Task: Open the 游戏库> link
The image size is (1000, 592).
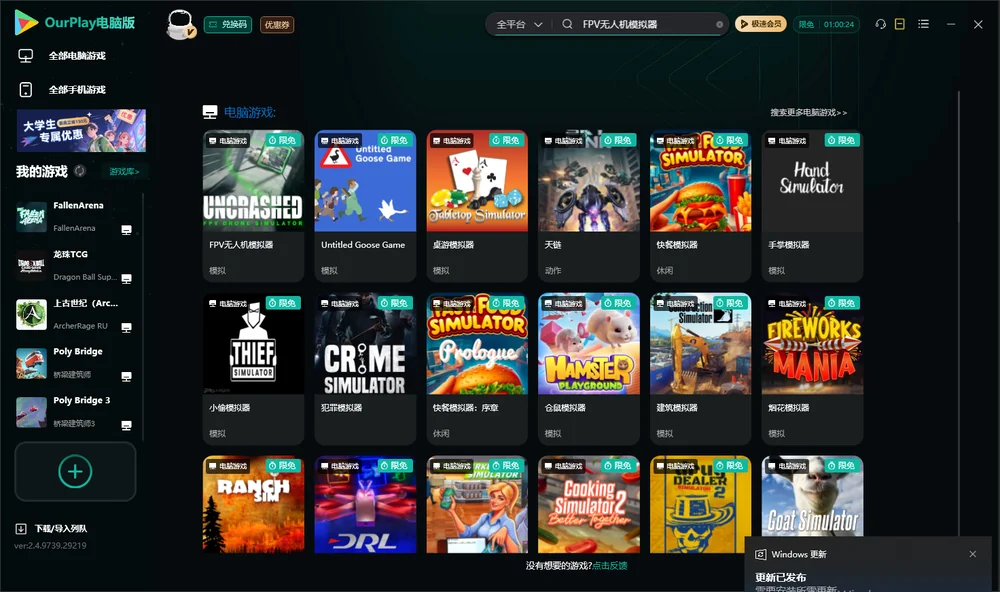Action: [124, 172]
